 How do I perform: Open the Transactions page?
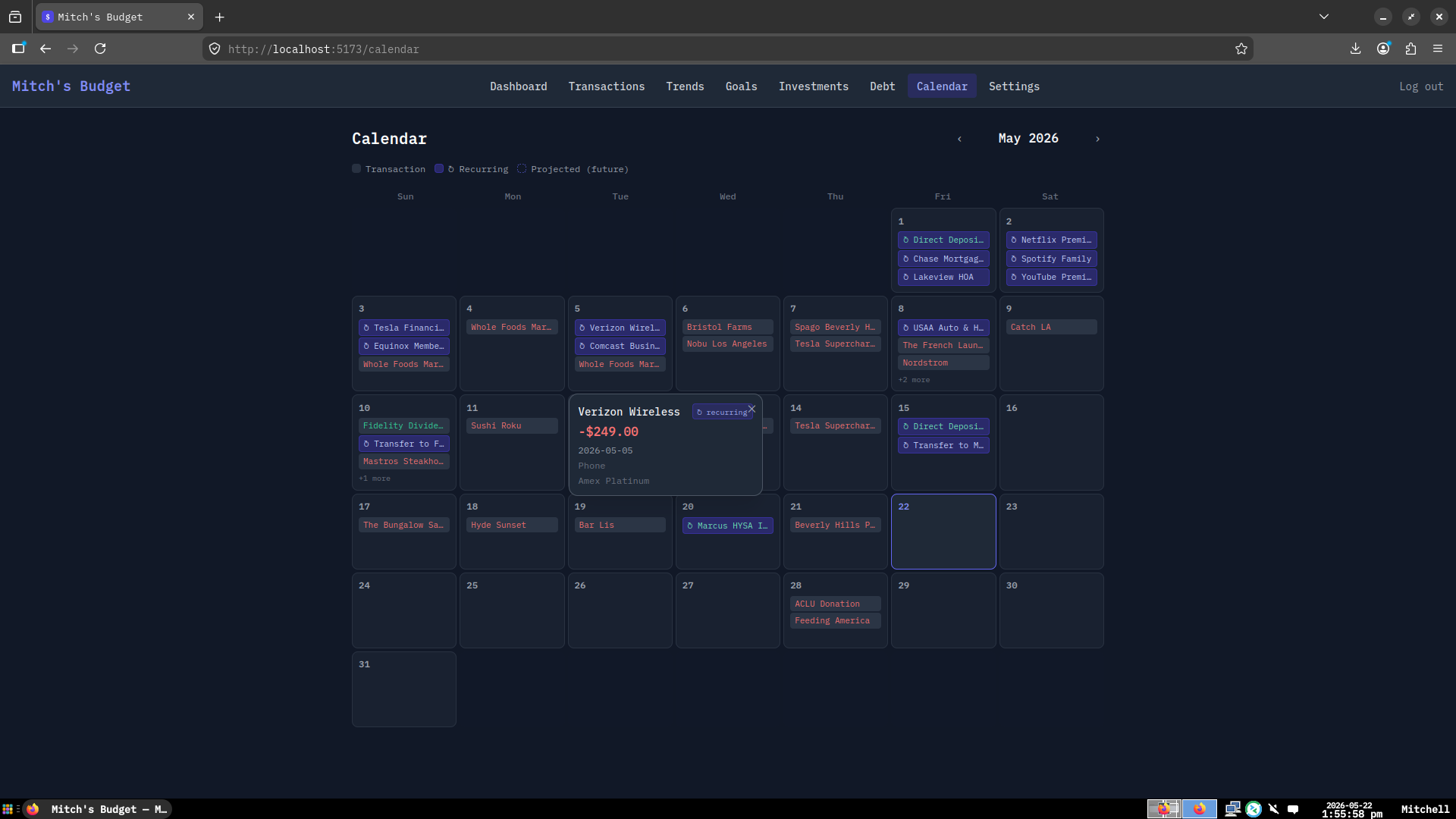tap(607, 86)
